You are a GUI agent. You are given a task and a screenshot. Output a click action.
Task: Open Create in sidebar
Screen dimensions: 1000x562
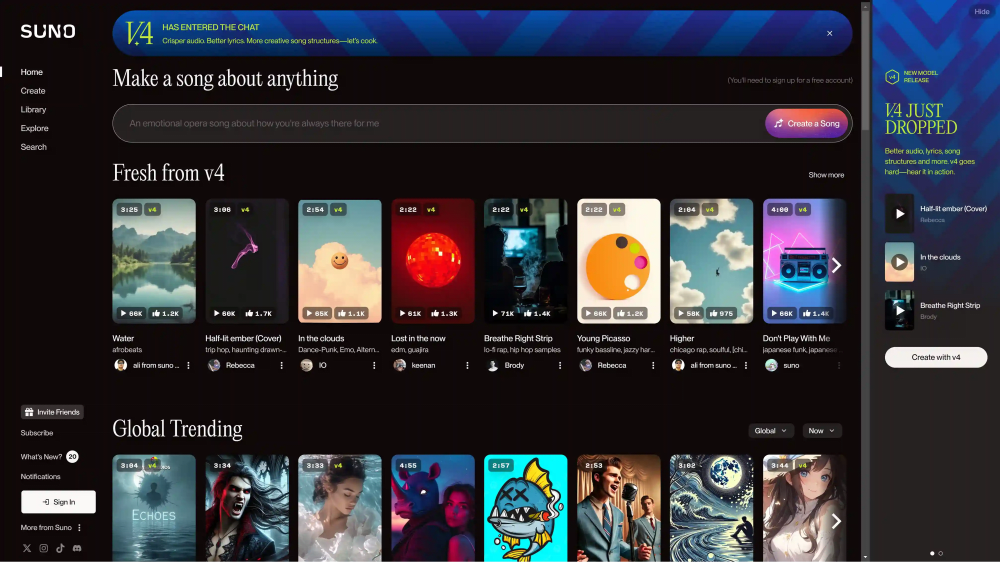33,91
